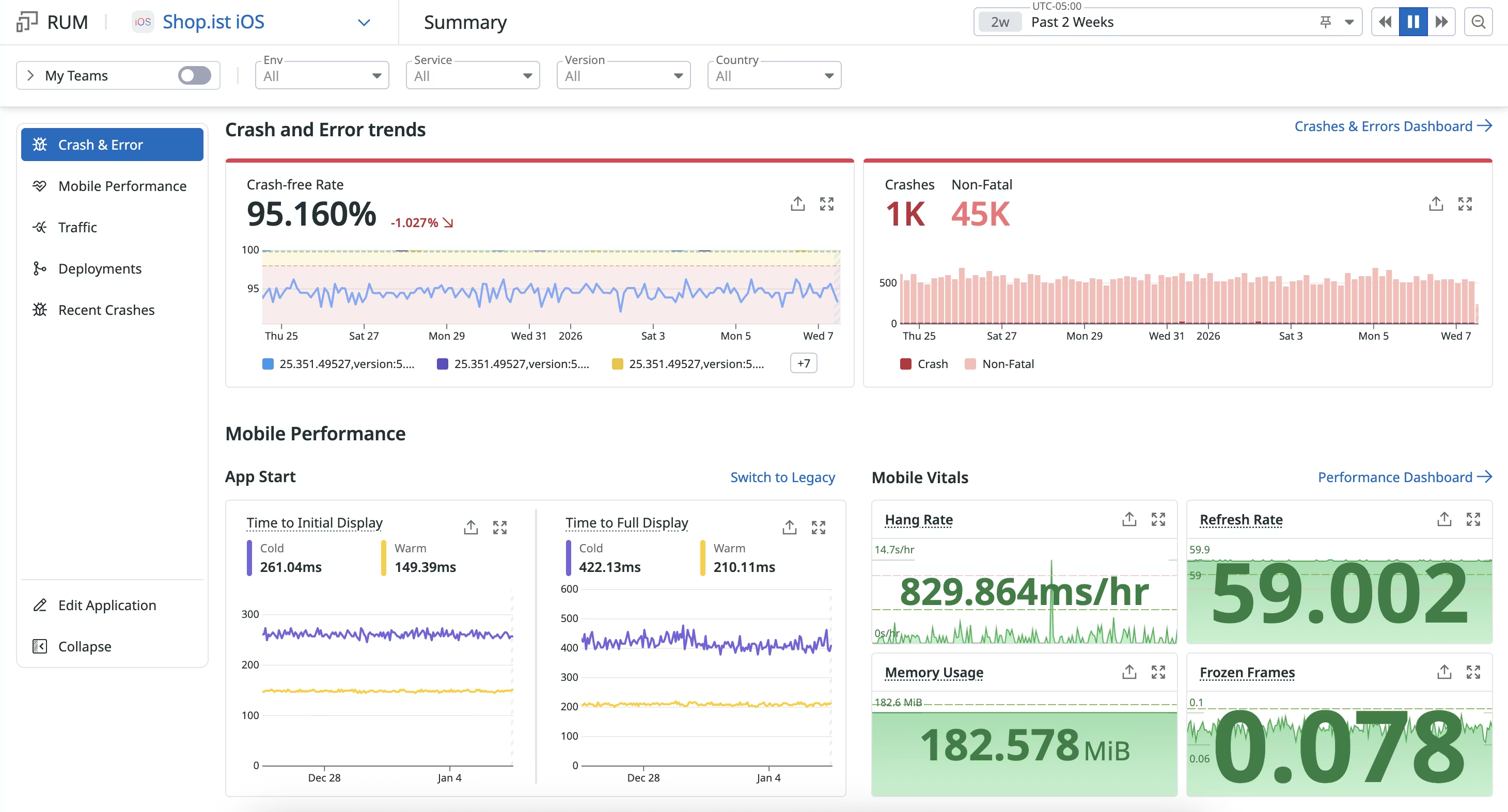The image size is (1508, 812).
Task: Click the zoom out search icon
Action: click(x=1478, y=22)
